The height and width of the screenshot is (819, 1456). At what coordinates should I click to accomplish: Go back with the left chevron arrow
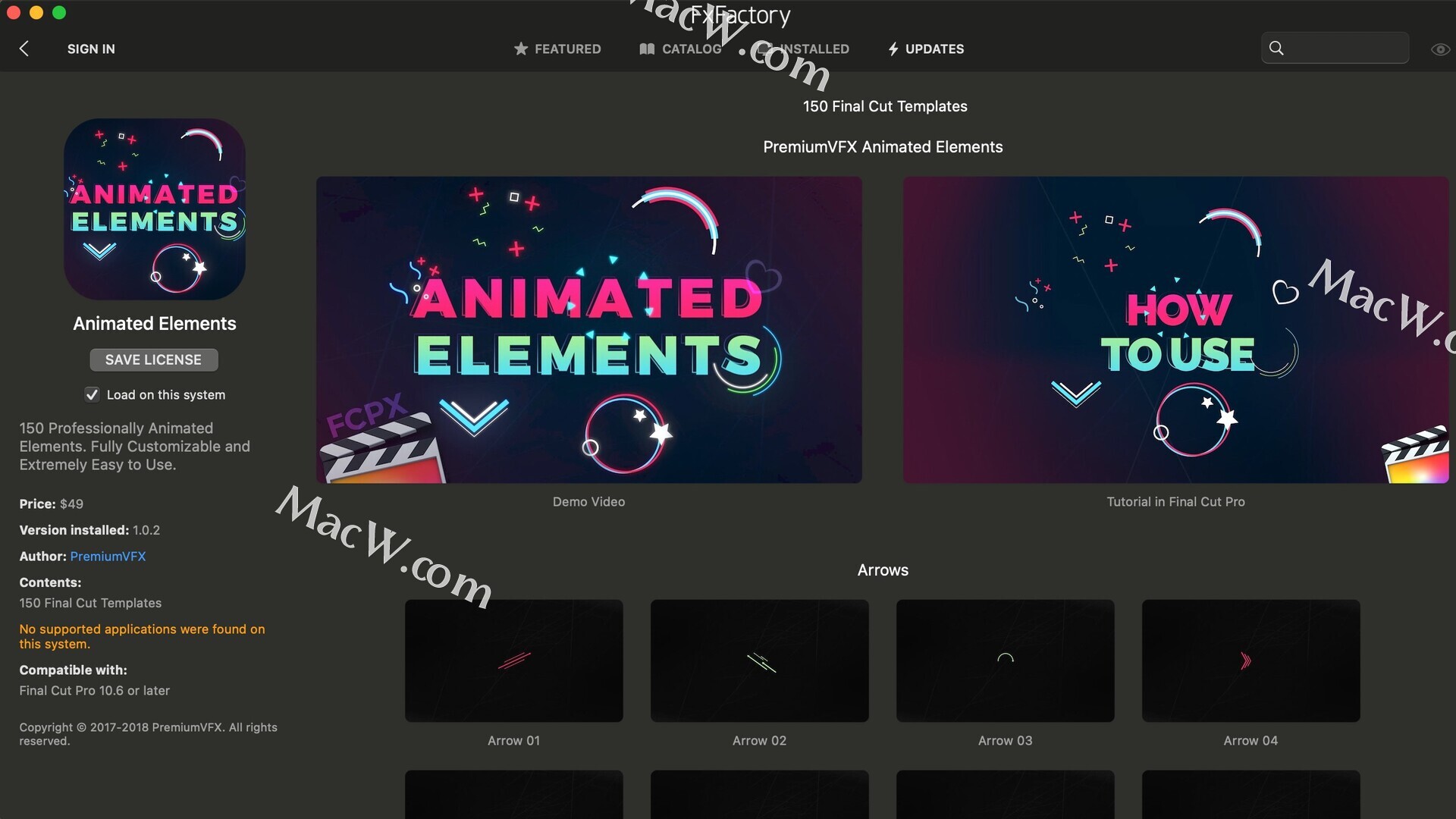pos(24,49)
